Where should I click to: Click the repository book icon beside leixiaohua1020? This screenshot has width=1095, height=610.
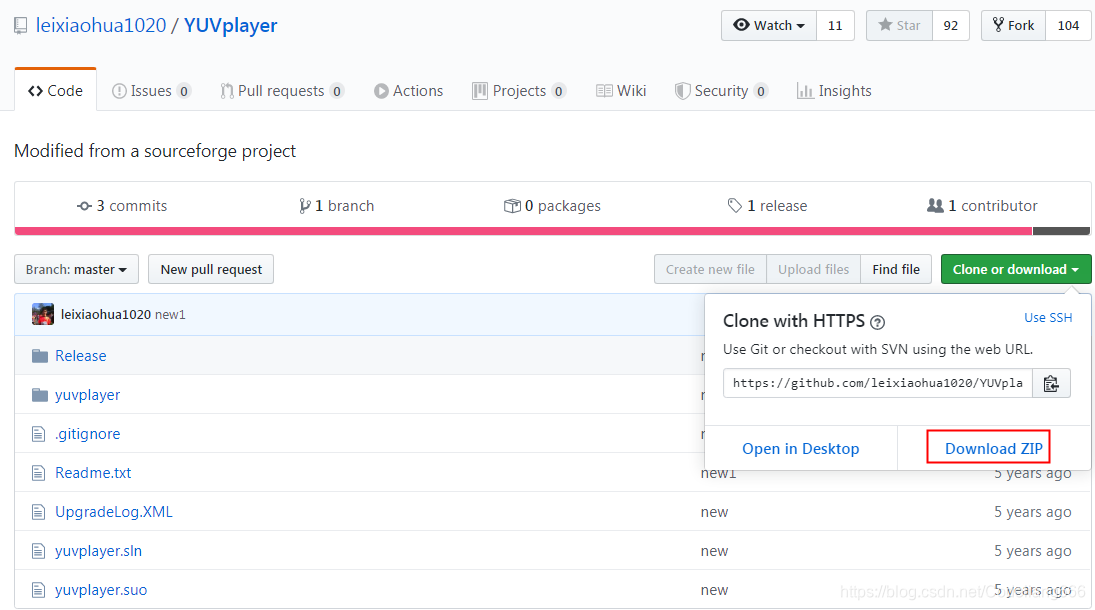(x=21, y=27)
